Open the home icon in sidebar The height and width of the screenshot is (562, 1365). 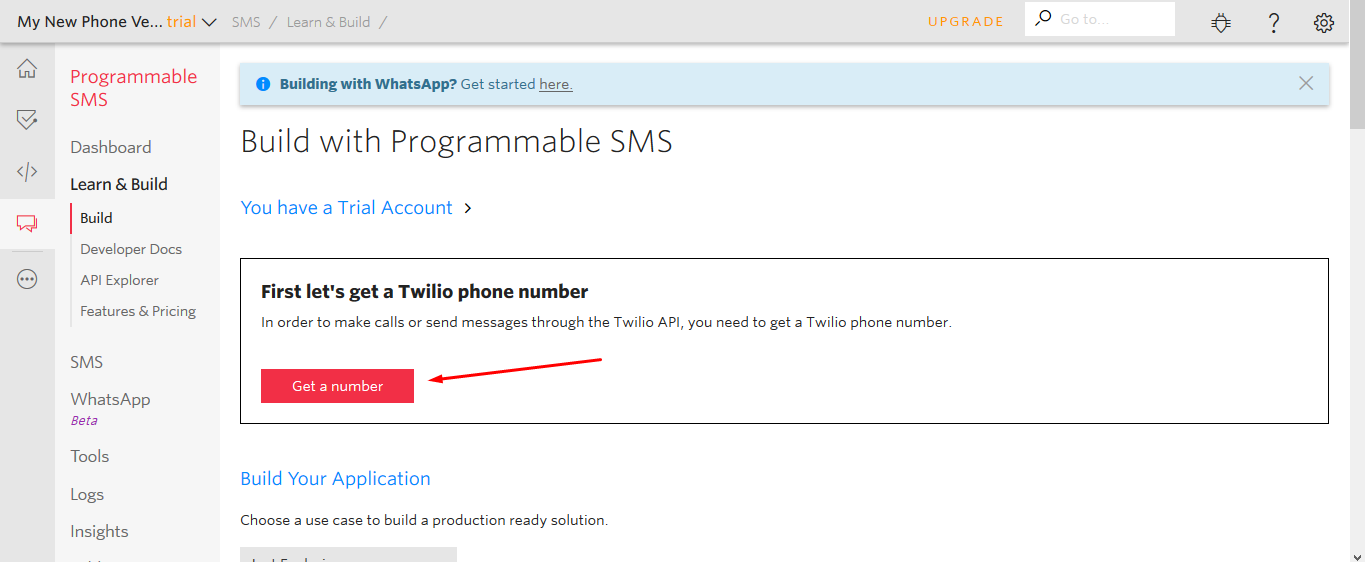click(27, 69)
